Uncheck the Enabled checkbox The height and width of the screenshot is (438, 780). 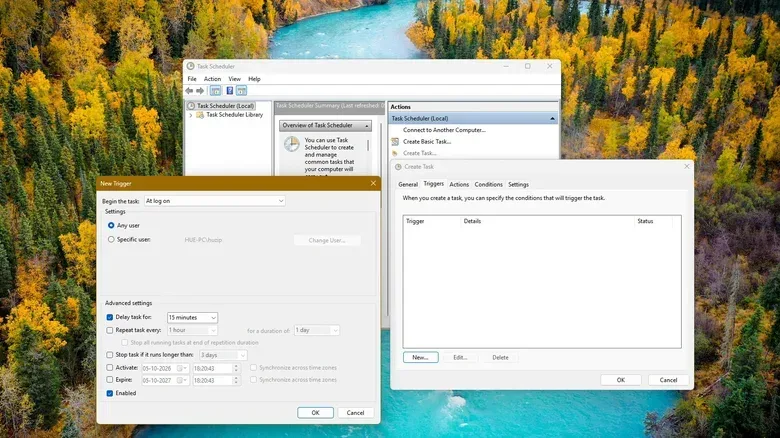pyautogui.click(x=109, y=393)
